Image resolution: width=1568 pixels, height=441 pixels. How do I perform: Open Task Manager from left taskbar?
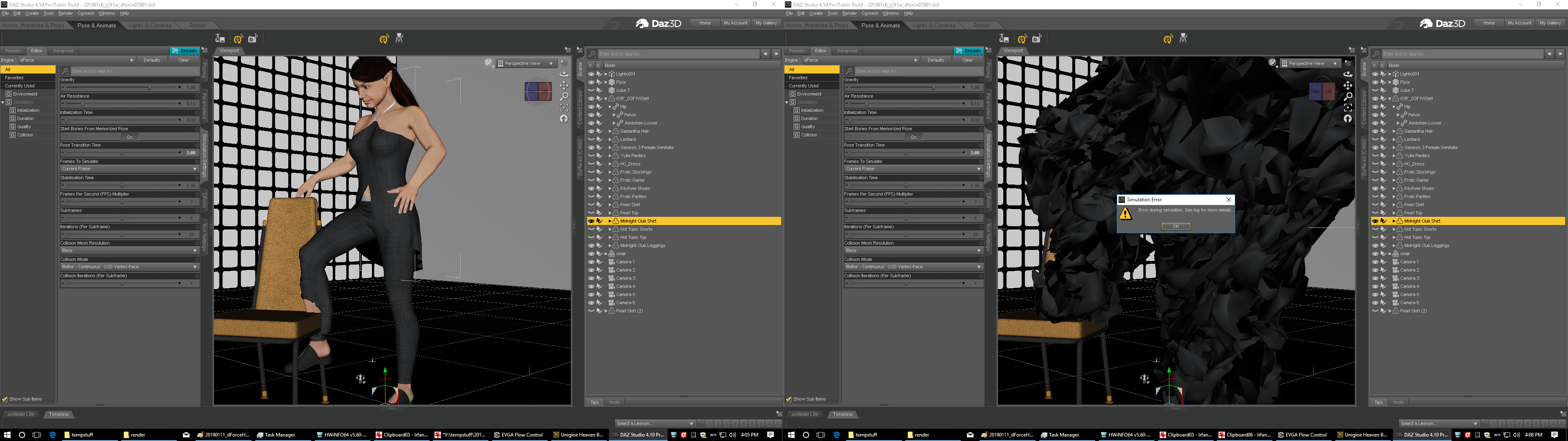276,435
